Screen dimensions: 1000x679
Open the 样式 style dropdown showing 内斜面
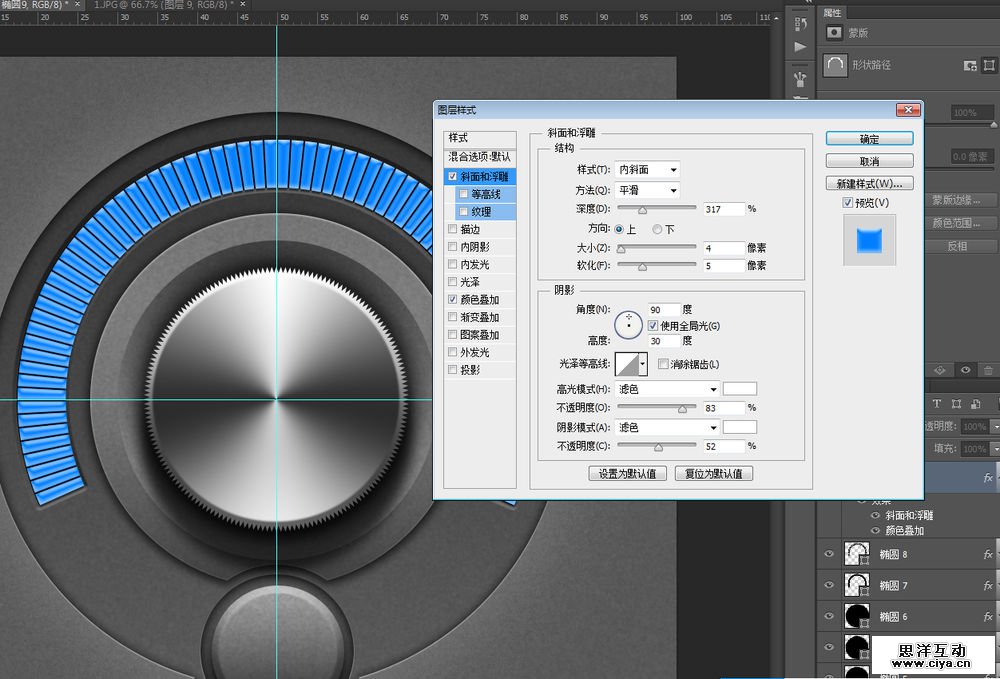pyautogui.click(x=647, y=170)
